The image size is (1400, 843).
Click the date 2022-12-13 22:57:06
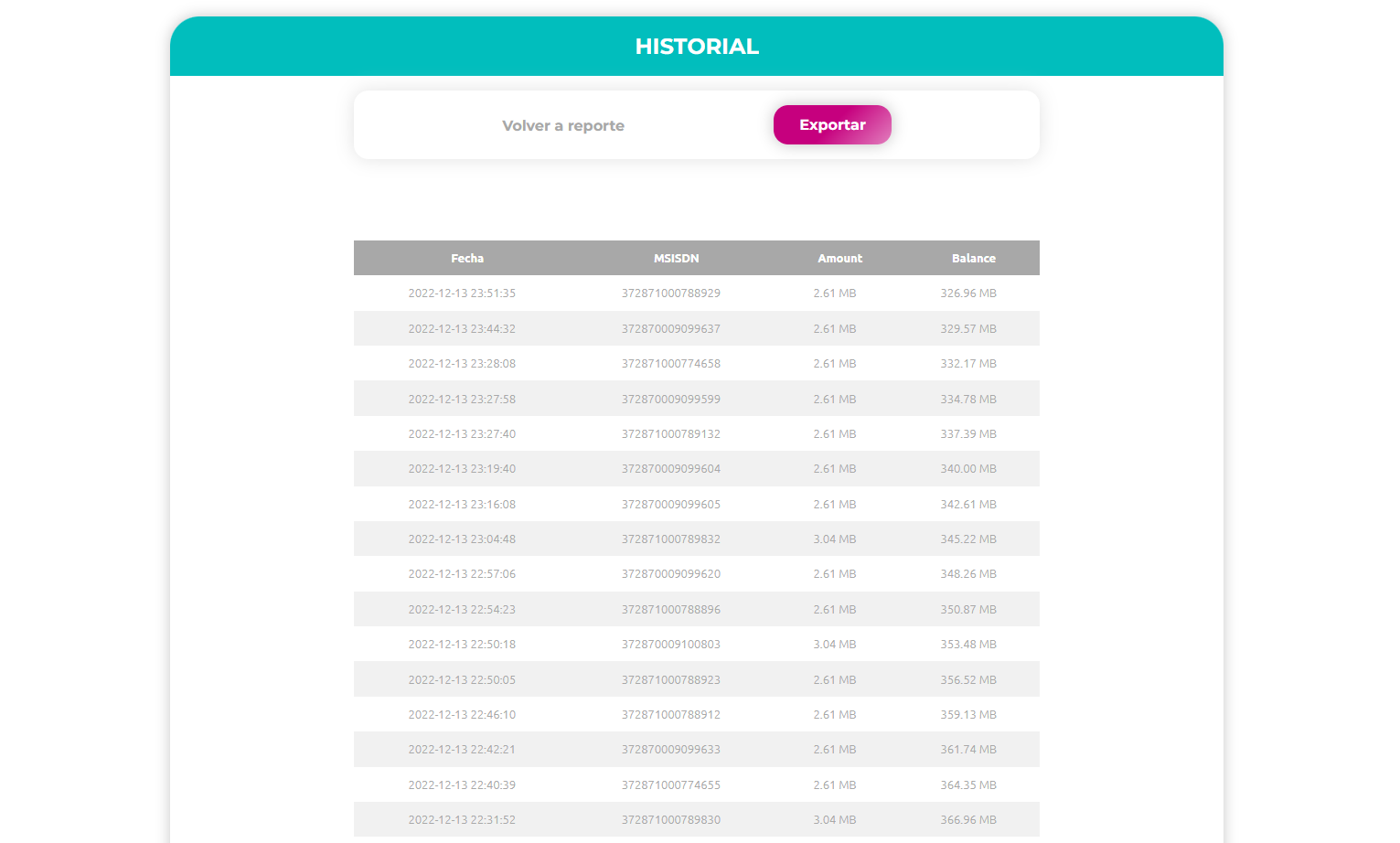(462, 574)
